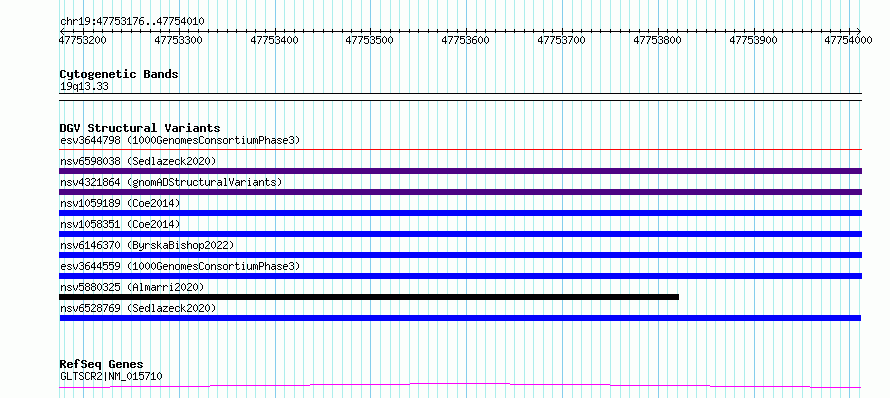Click the blue nsv6146370 variant bar
This screenshot has height=398, width=890.
point(461,255)
